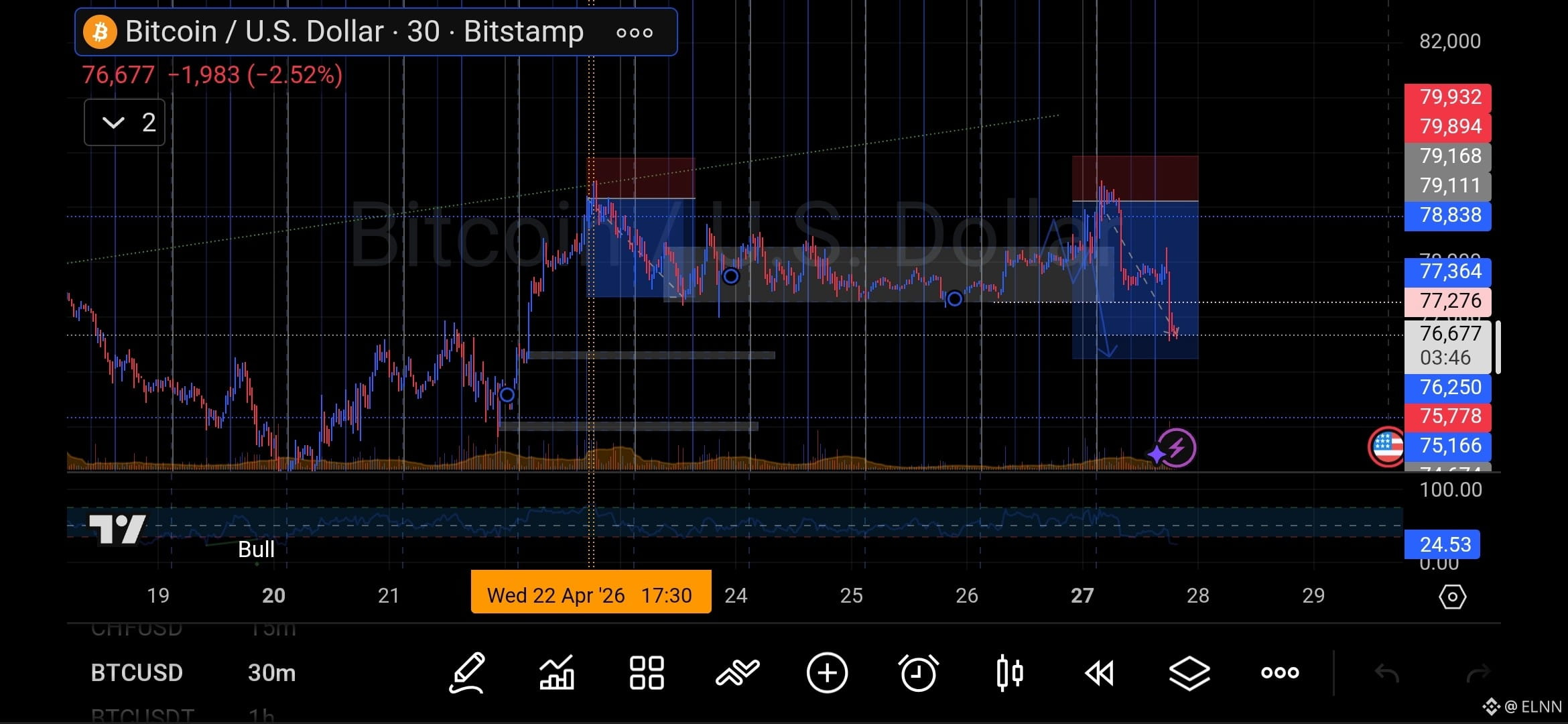Tap the orange Bitcoin logo icon
1568x724 pixels.
[100, 32]
